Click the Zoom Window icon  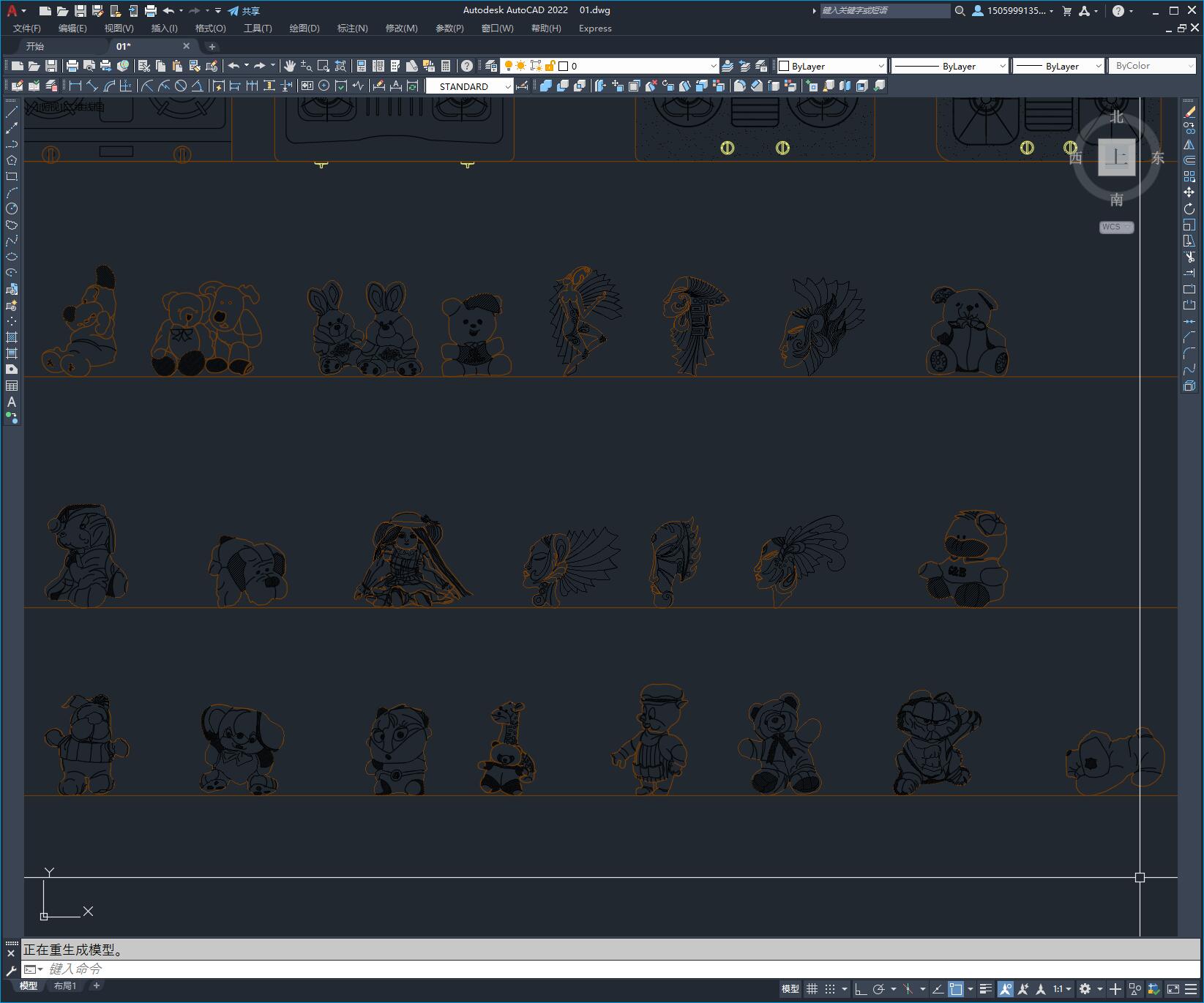(x=323, y=66)
